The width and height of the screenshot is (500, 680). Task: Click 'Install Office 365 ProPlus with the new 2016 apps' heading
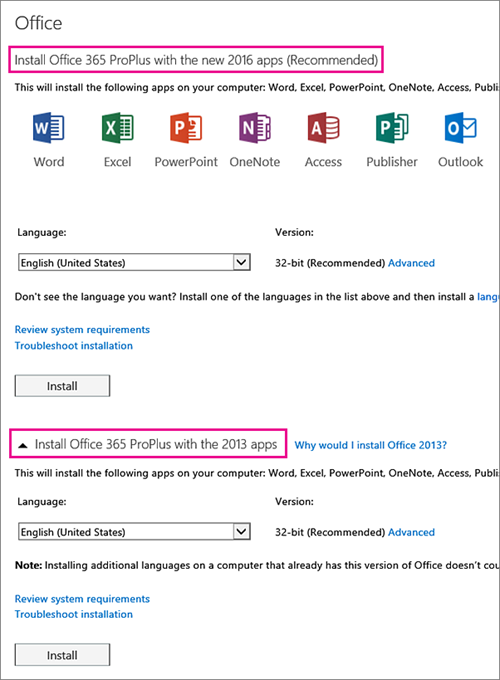click(196, 60)
